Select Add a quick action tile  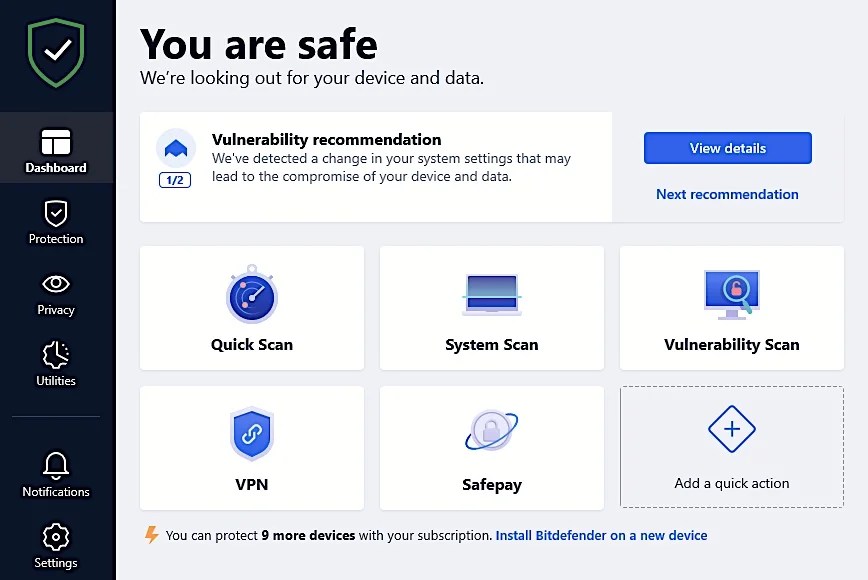731,447
